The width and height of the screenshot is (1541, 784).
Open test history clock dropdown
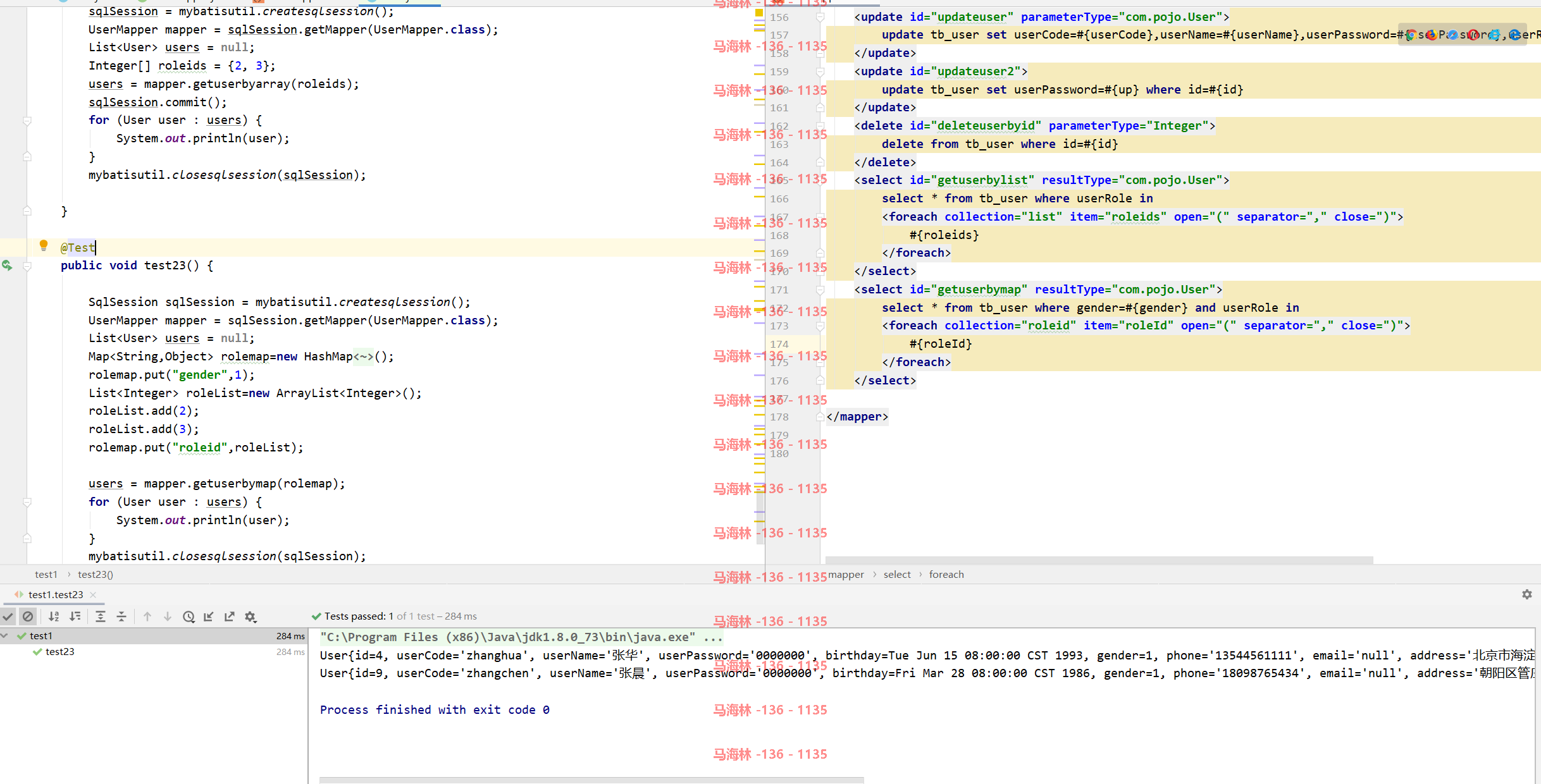[x=189, y=616]
